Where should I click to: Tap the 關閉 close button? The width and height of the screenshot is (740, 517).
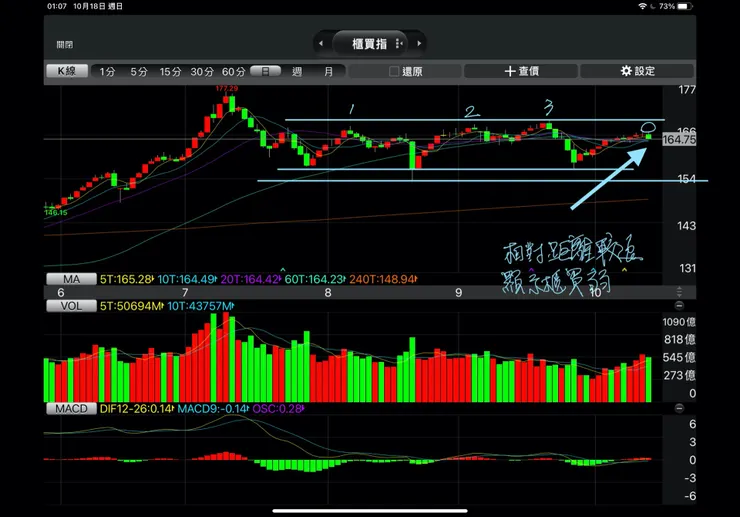tap(65, 44)
